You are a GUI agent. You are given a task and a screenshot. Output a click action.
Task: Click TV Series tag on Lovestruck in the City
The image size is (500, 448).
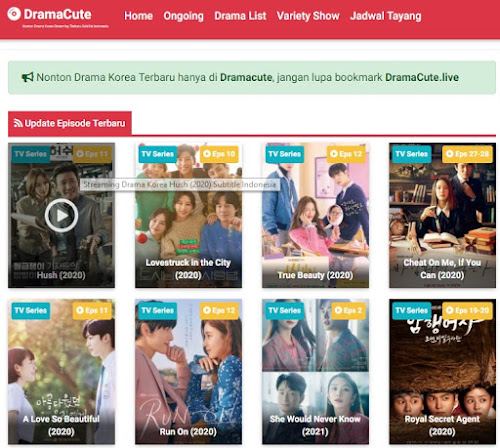[157, 154]
